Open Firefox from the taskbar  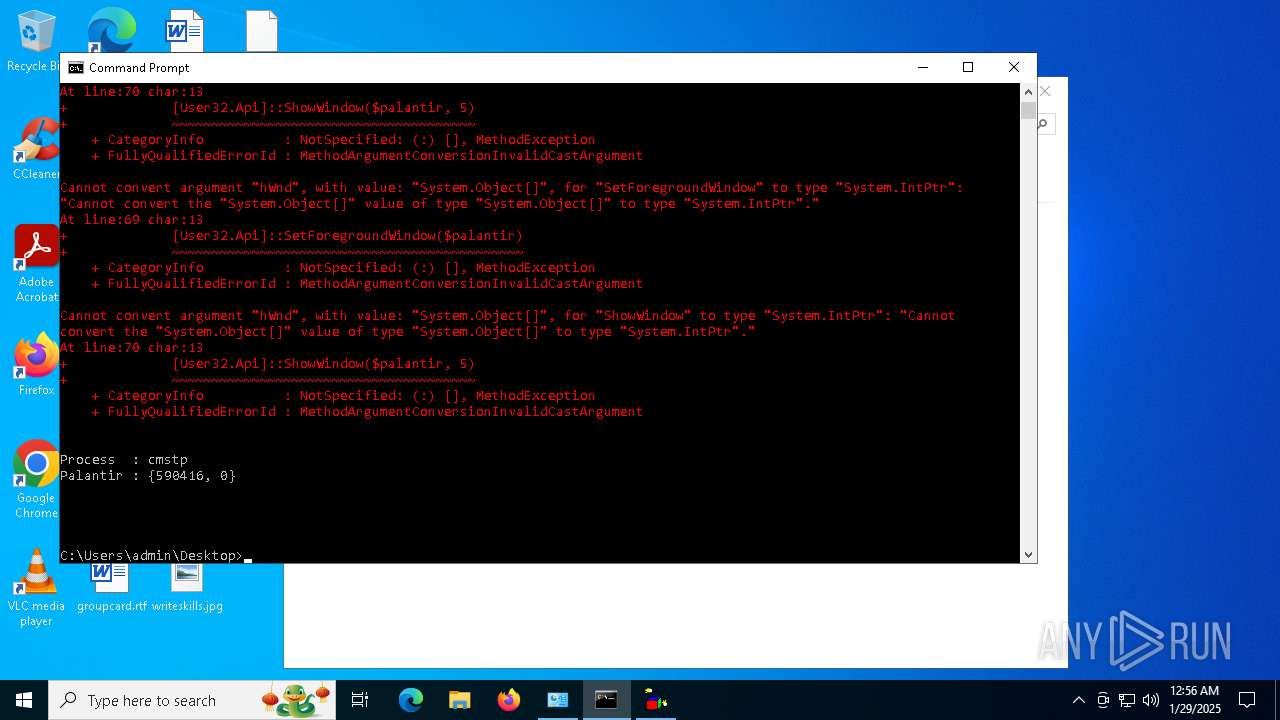pos(509,700)
